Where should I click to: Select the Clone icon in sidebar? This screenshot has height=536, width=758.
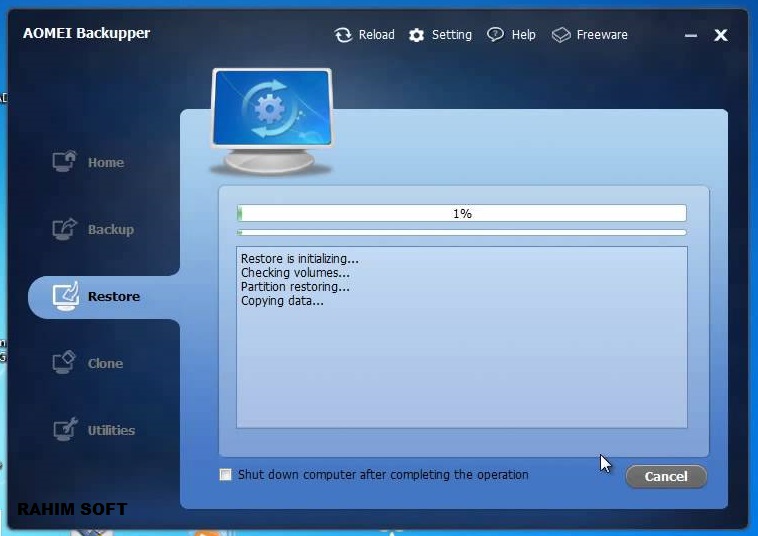[x=64, y=362]
